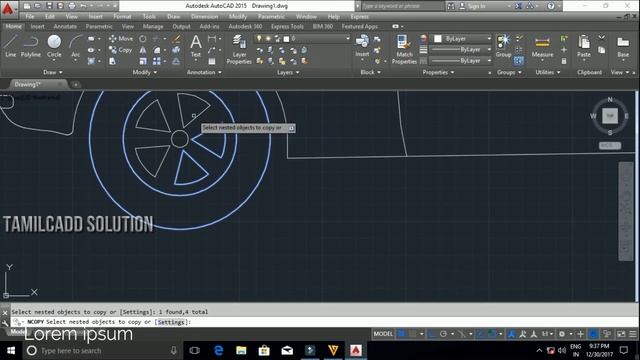Toggle group selection on/off icon
This screenshot has height=360, width=640.
click(518, 61)
